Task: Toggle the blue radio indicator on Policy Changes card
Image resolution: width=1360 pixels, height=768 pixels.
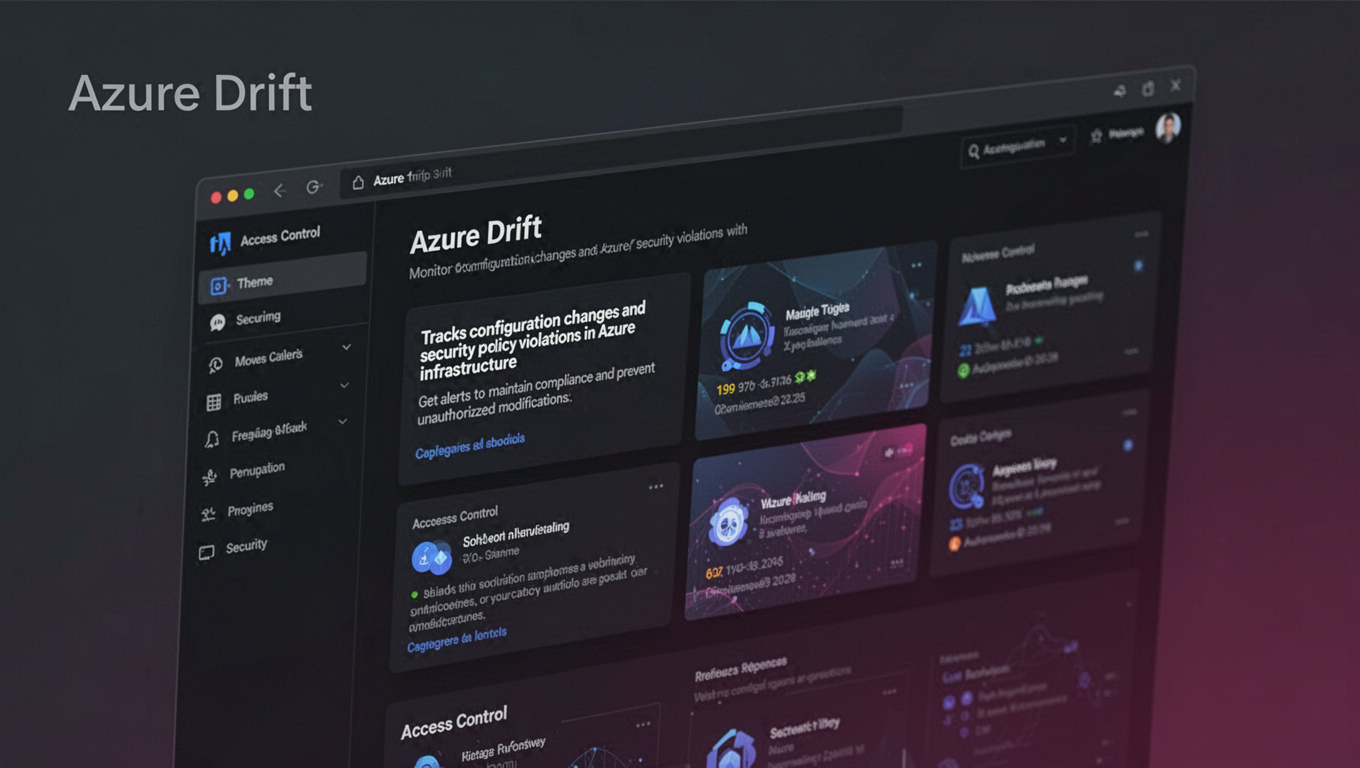Action: [1137, 265]
